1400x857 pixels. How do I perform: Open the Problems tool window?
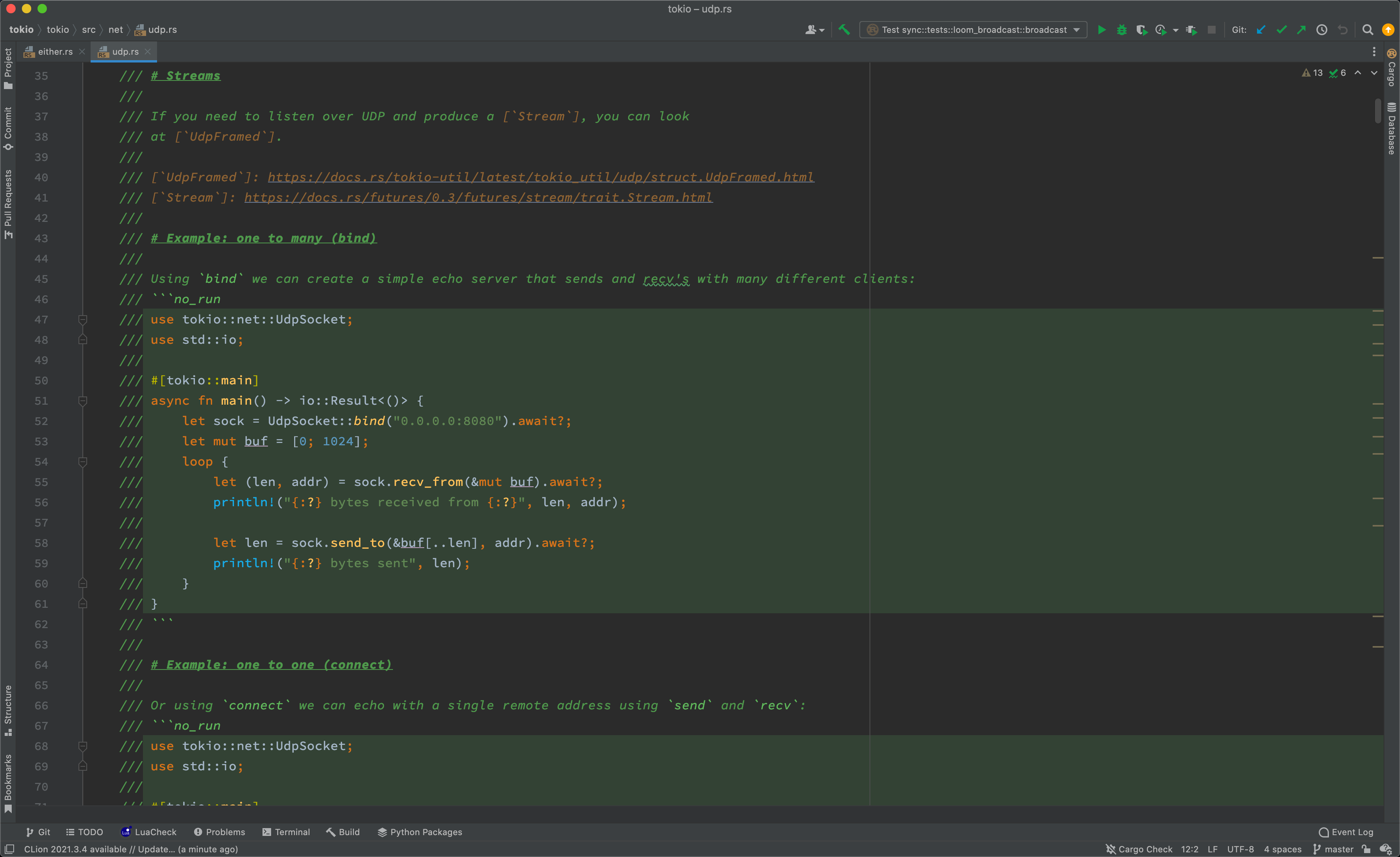pos(219,832)
